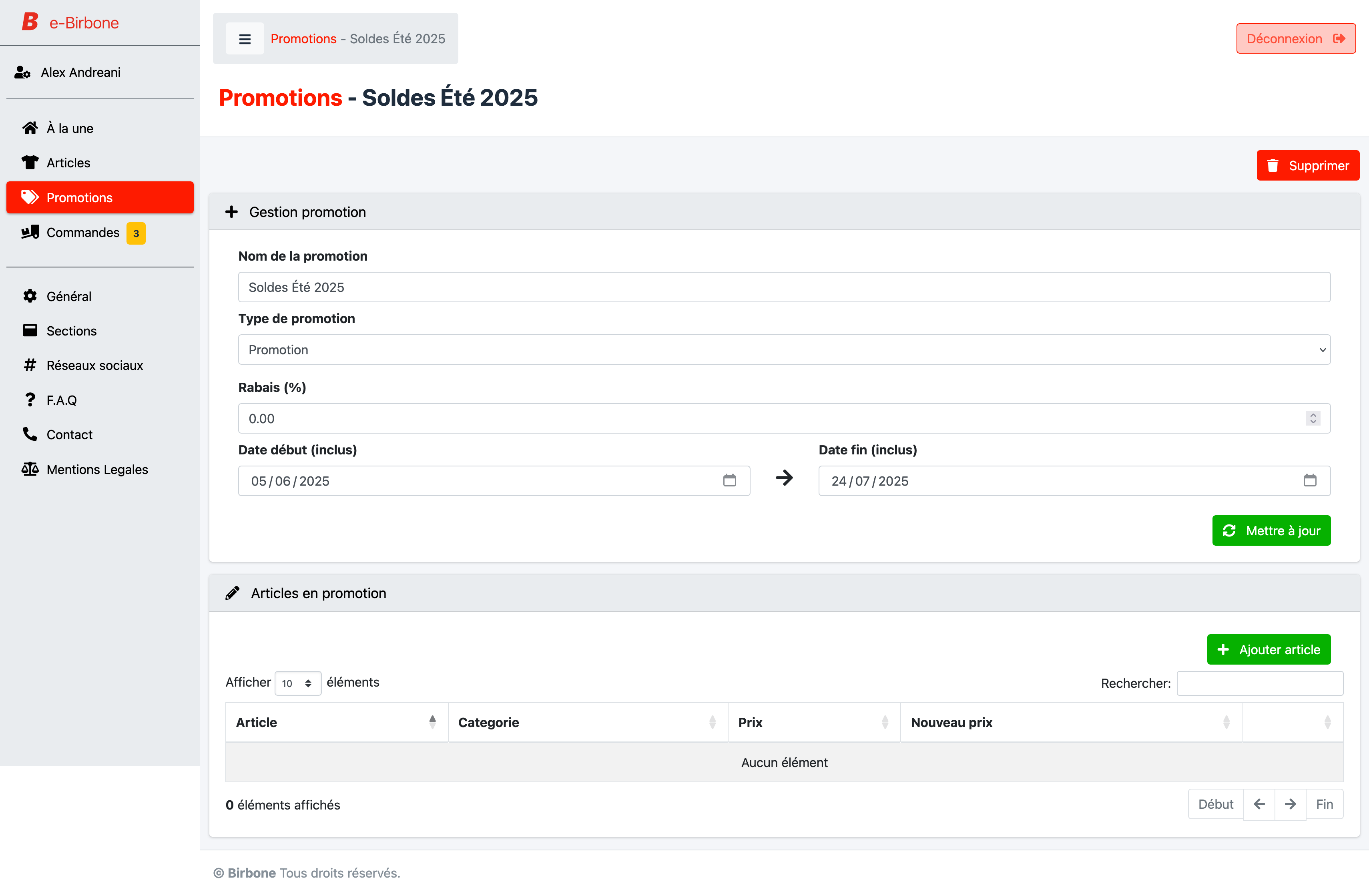Image resolution: width=1369 pixels, height=896 pixels.
Task: Click sort arrows of last unnamed column
Action: click(x=1327, y=722)
